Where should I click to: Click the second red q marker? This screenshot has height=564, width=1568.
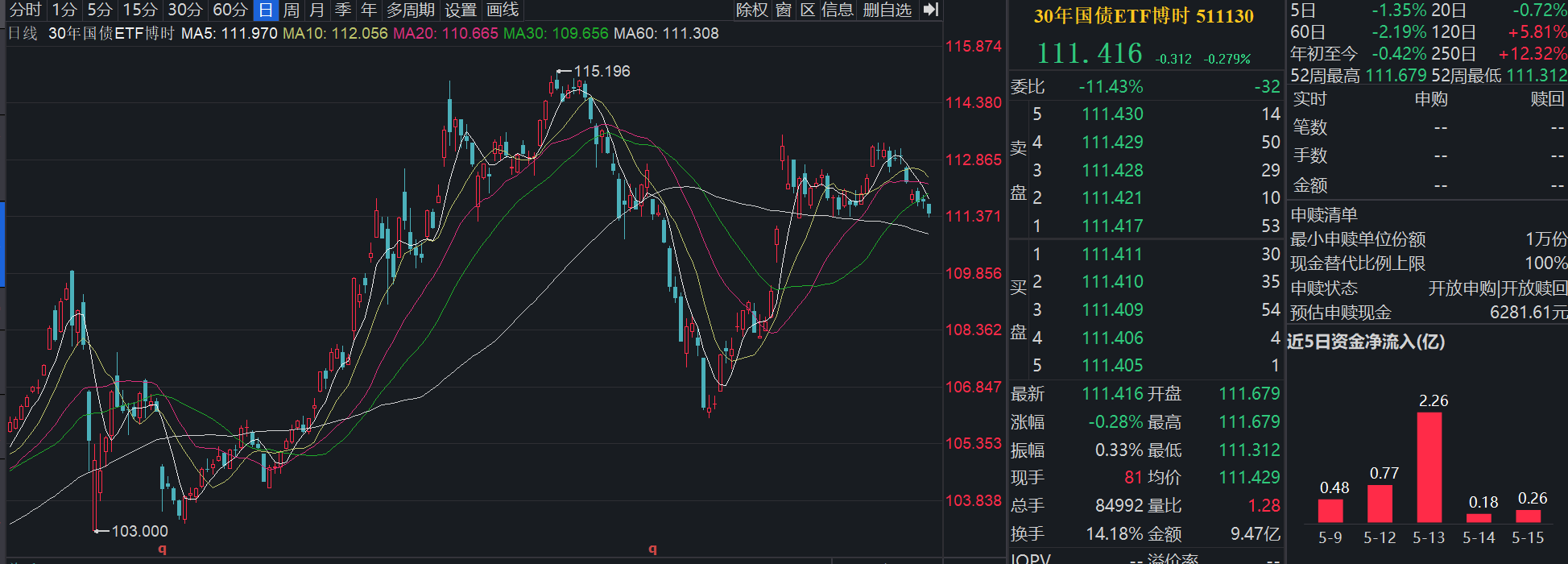(652, 549)
